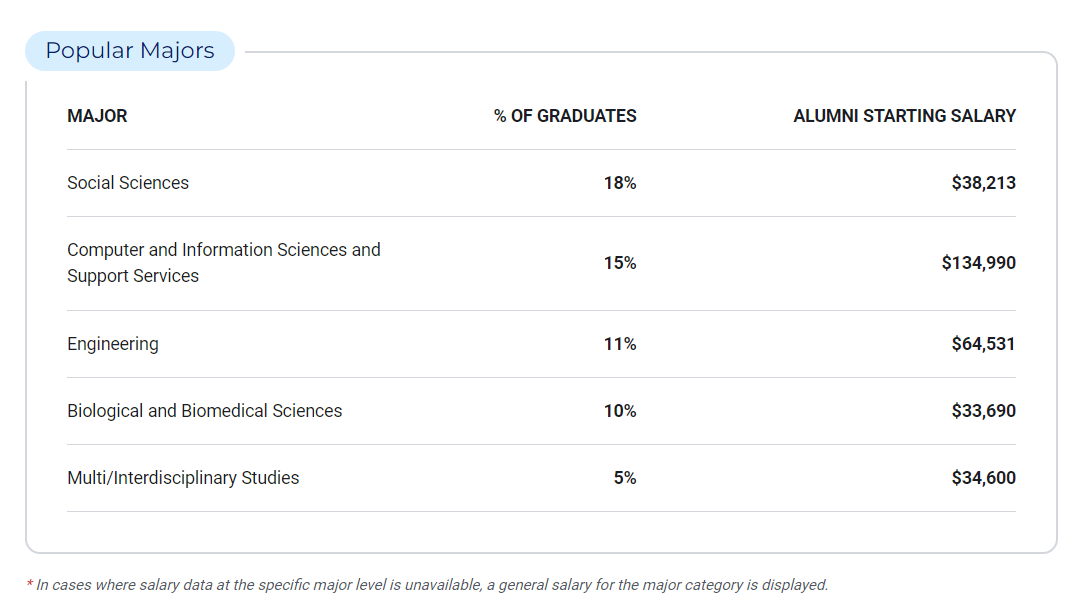
Task: Select the Social Sciences major
Action: click(x=128, y=183)
